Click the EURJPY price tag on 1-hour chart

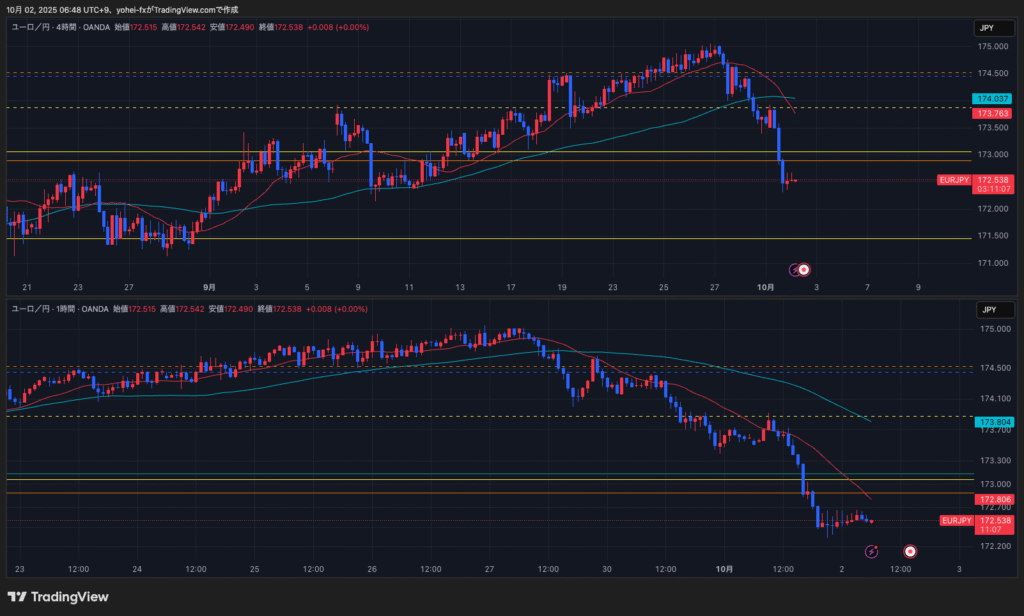click(x=957, y=521)
